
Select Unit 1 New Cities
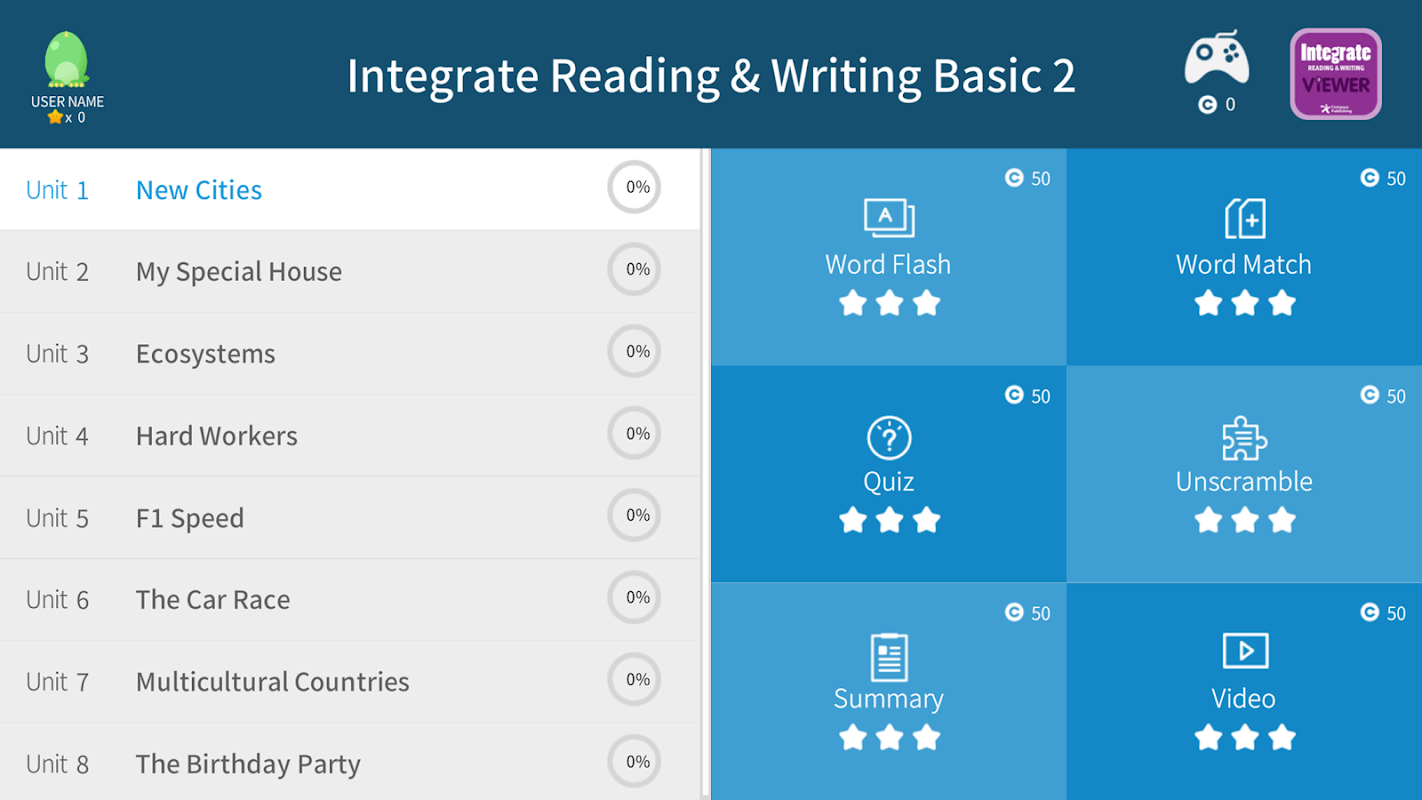point(198,190)
